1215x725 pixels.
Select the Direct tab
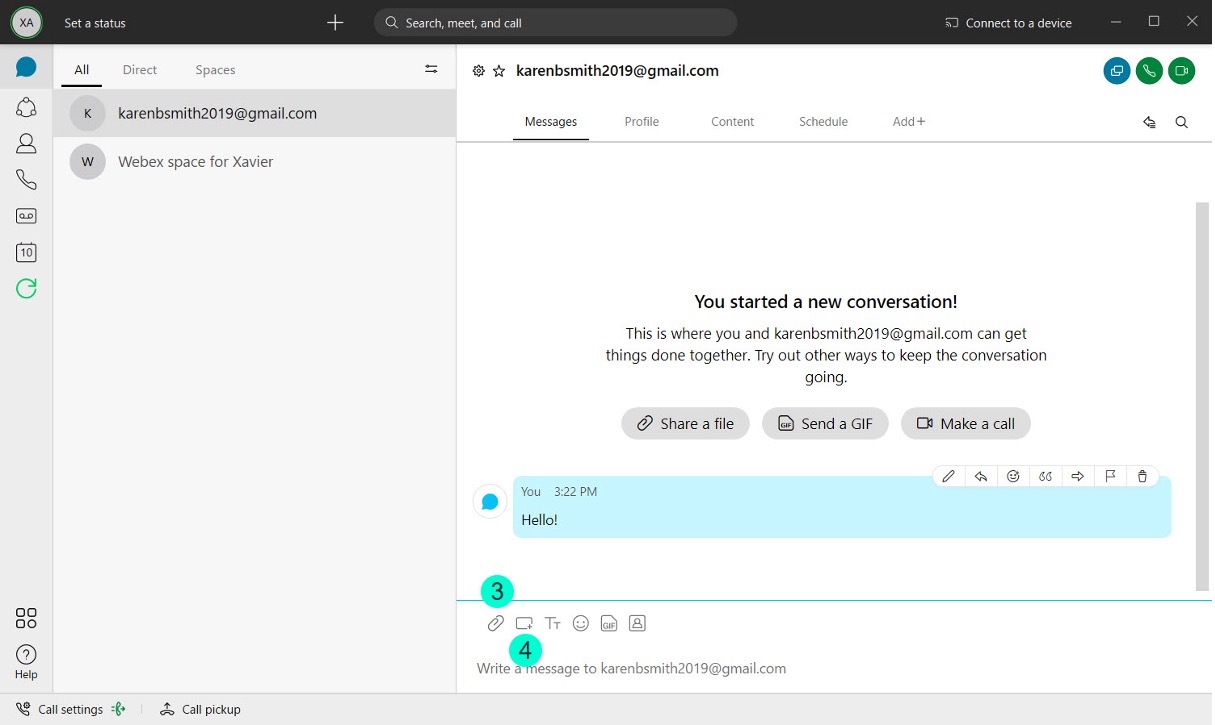(x=140, y=70)
